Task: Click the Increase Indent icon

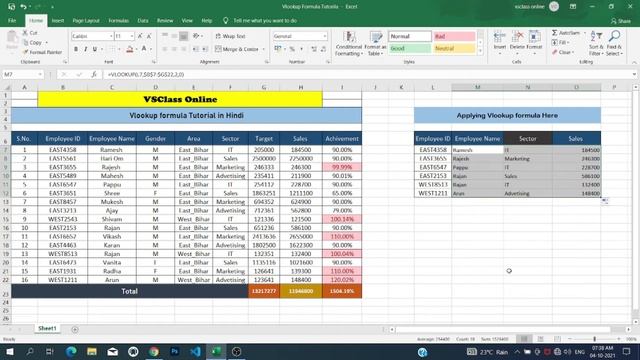Action: (205, 49)
